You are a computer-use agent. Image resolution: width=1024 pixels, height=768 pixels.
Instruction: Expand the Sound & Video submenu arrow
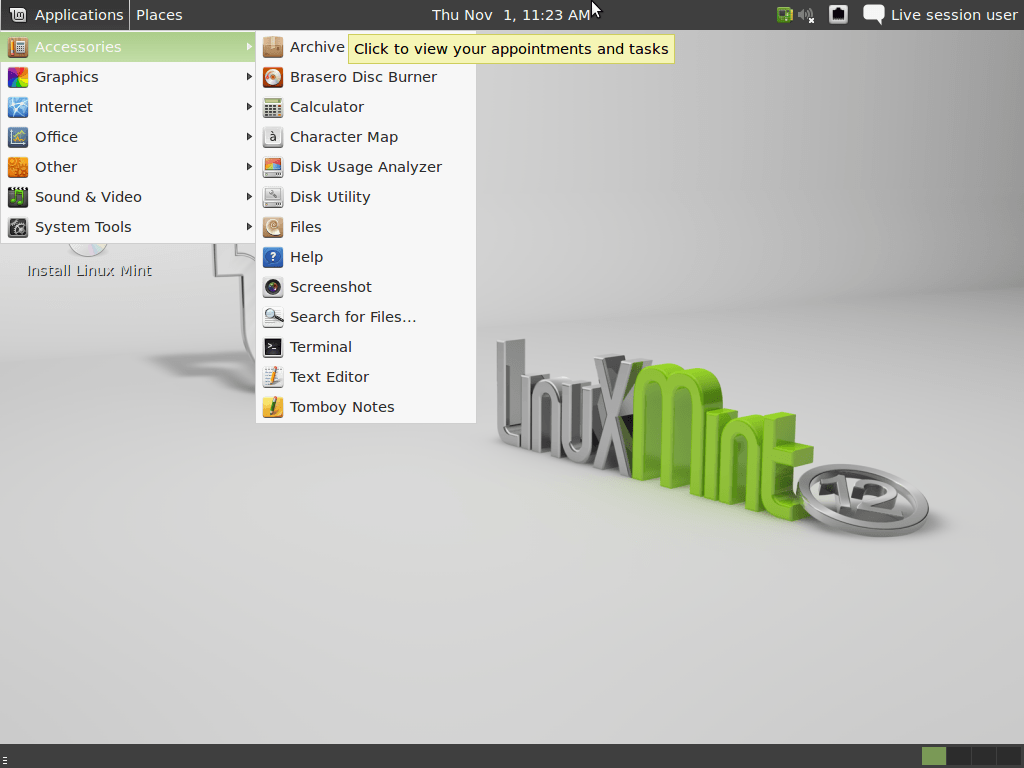(x=249, y=197)
